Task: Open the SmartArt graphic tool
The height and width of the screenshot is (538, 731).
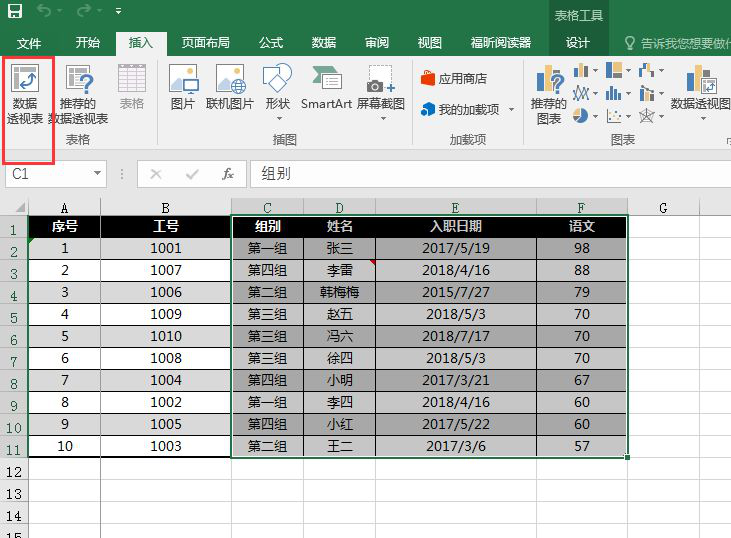Action: (326, 88)
